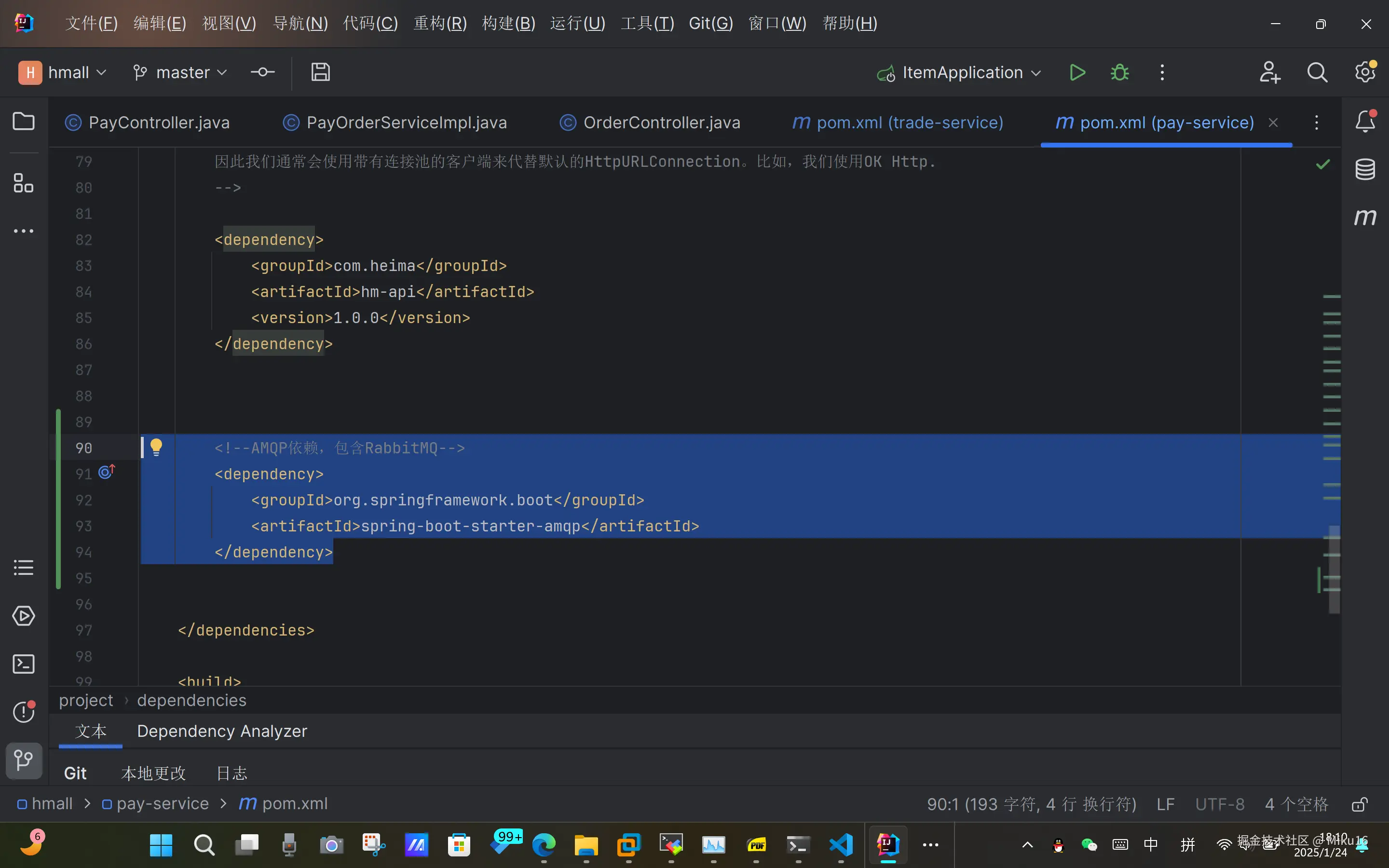This screenshot has width=1389, height=868.
Task: Click the UTF-8 encoding in status bar
Action: pyautogui.click(x=1220, y=804)
